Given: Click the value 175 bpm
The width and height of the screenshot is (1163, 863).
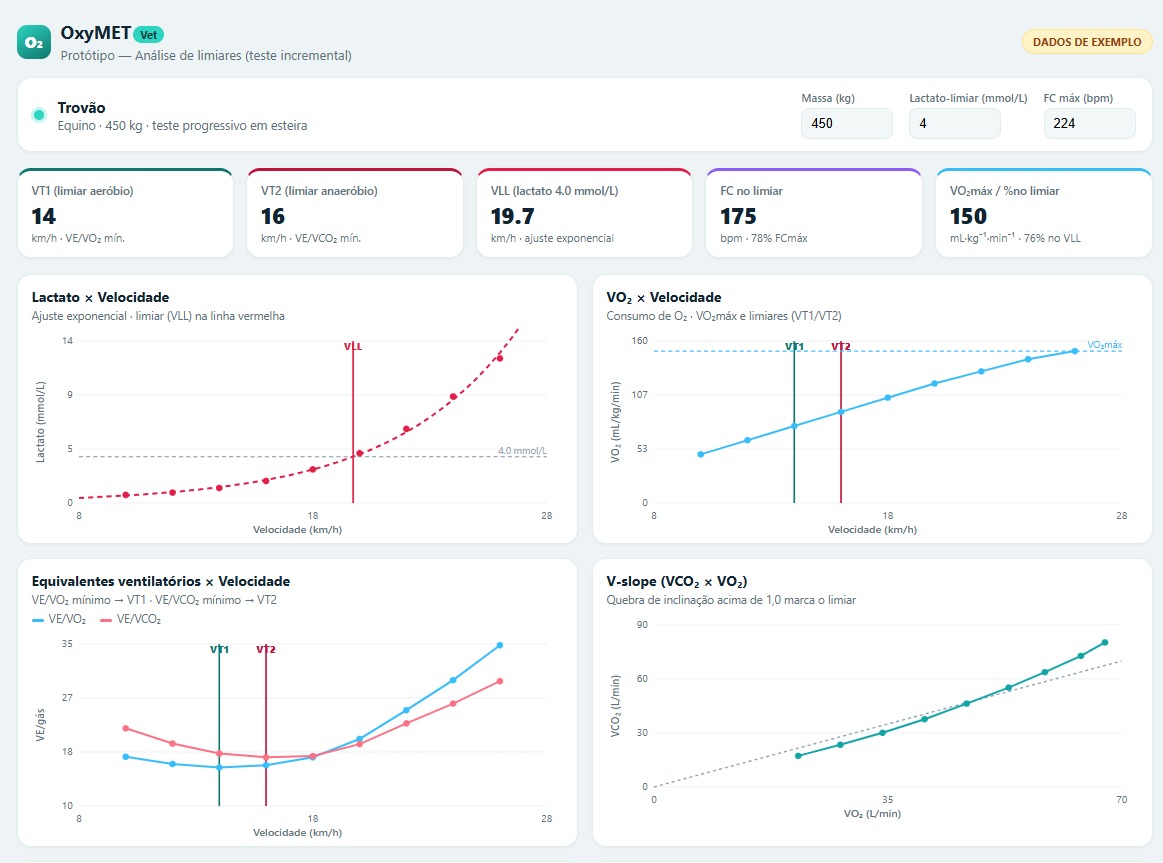Looking at the screenshot, I should (738, 216).
